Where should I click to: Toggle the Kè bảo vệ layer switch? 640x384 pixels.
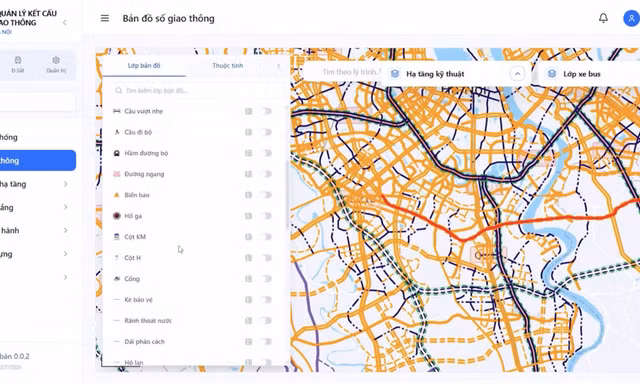(x=266, y=300)
